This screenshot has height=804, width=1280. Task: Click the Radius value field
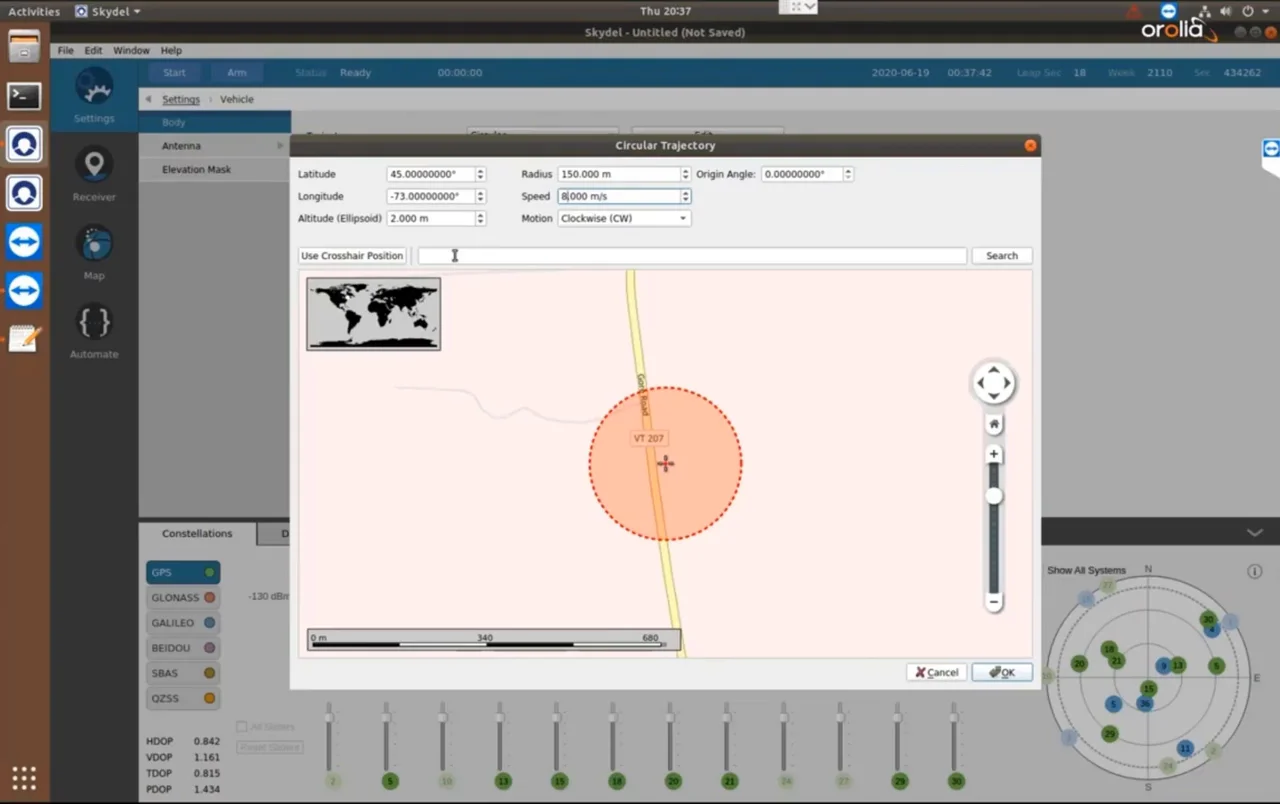coord(619,174)
